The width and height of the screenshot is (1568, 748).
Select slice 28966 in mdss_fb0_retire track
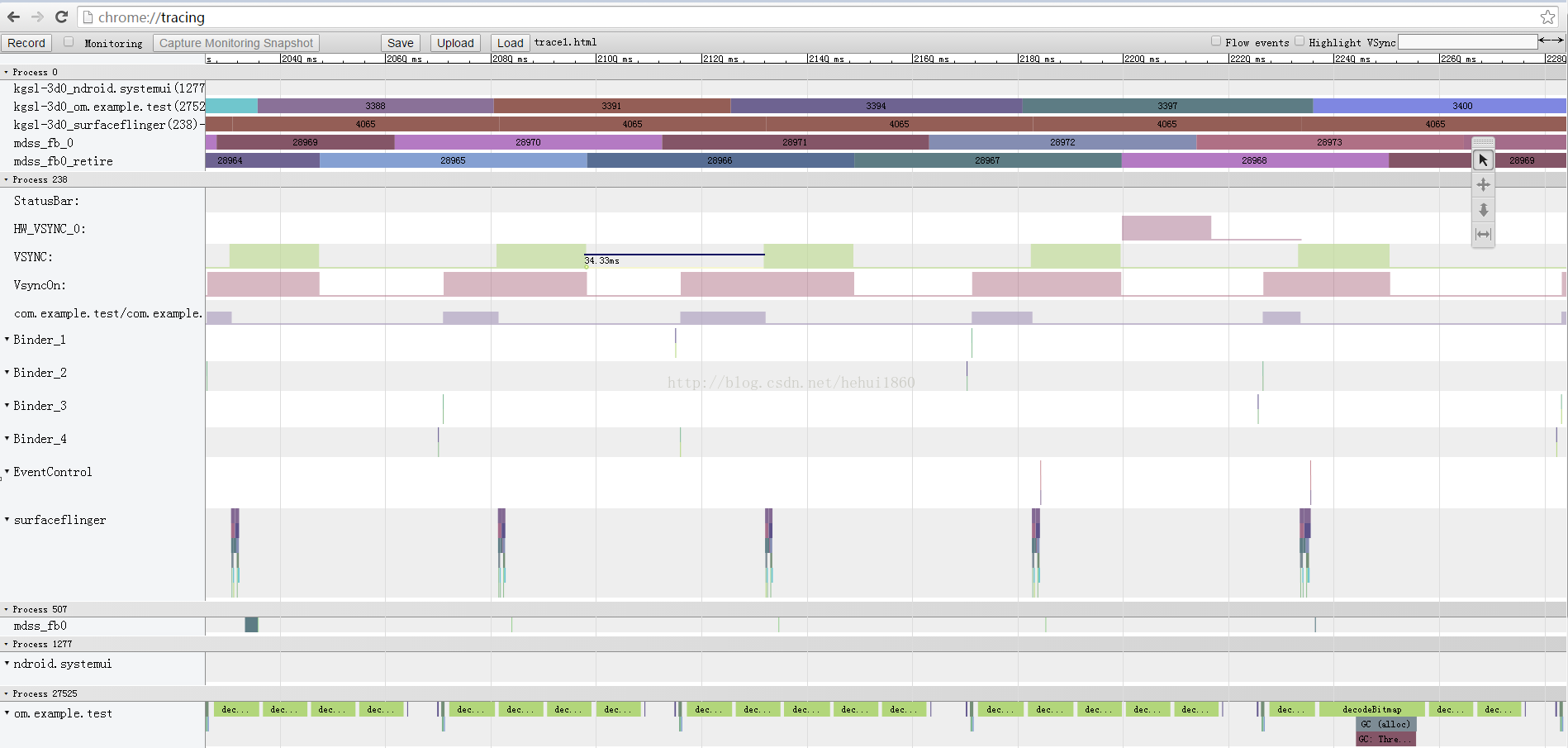(720, 160)
